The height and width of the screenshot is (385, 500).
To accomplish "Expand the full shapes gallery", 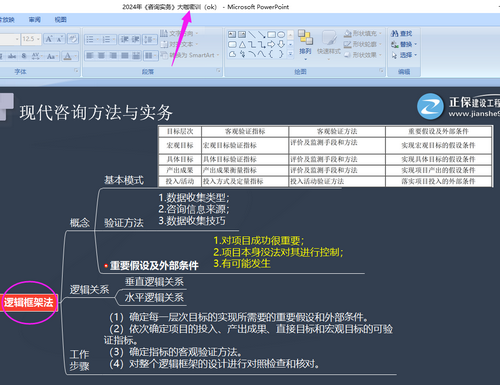I will coord(290,54).
